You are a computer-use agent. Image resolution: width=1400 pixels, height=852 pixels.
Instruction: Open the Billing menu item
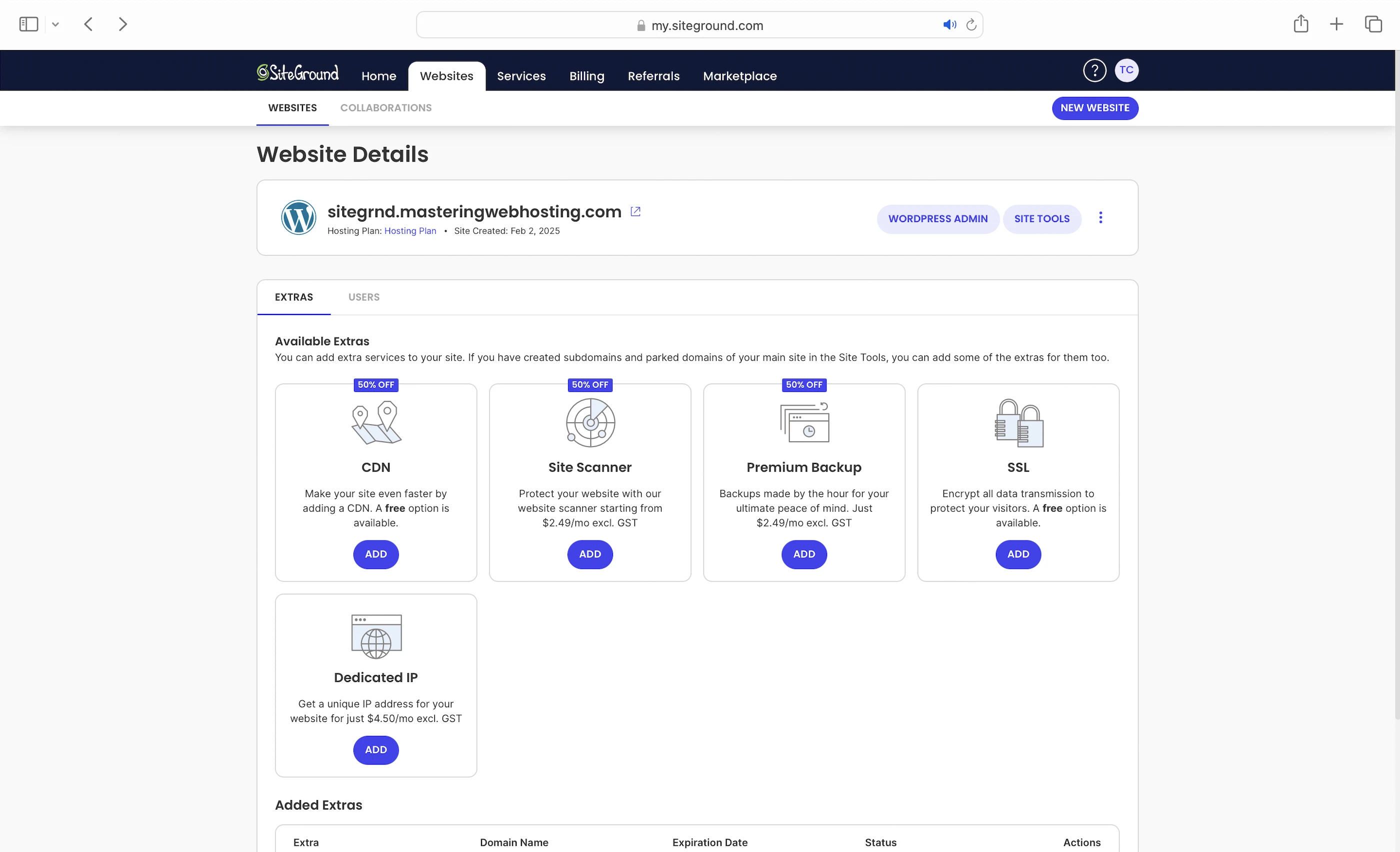tap(586, 76)
